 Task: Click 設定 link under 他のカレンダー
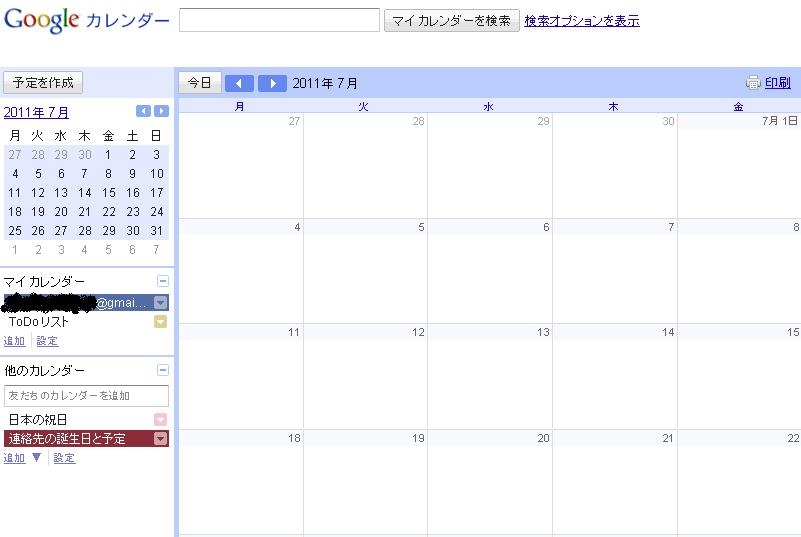(x=64, y=458)
